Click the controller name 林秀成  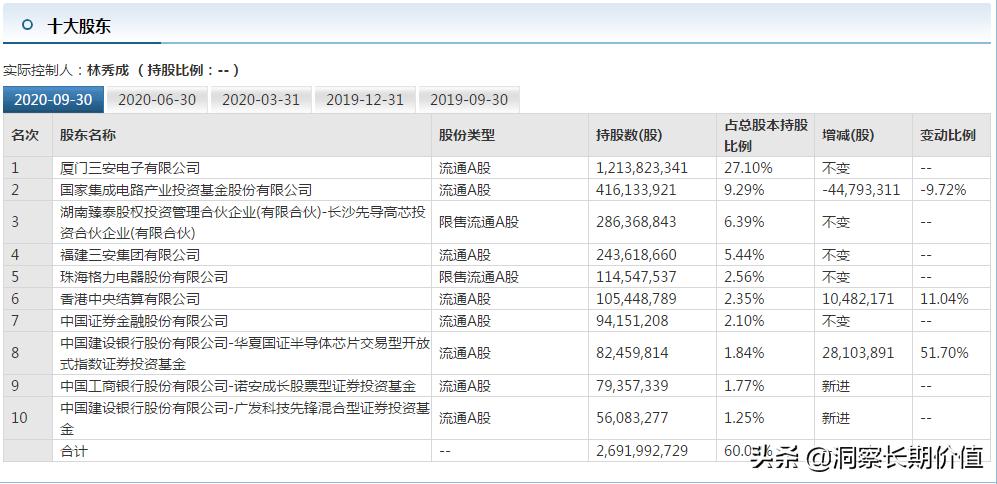(x=107, y=70)
